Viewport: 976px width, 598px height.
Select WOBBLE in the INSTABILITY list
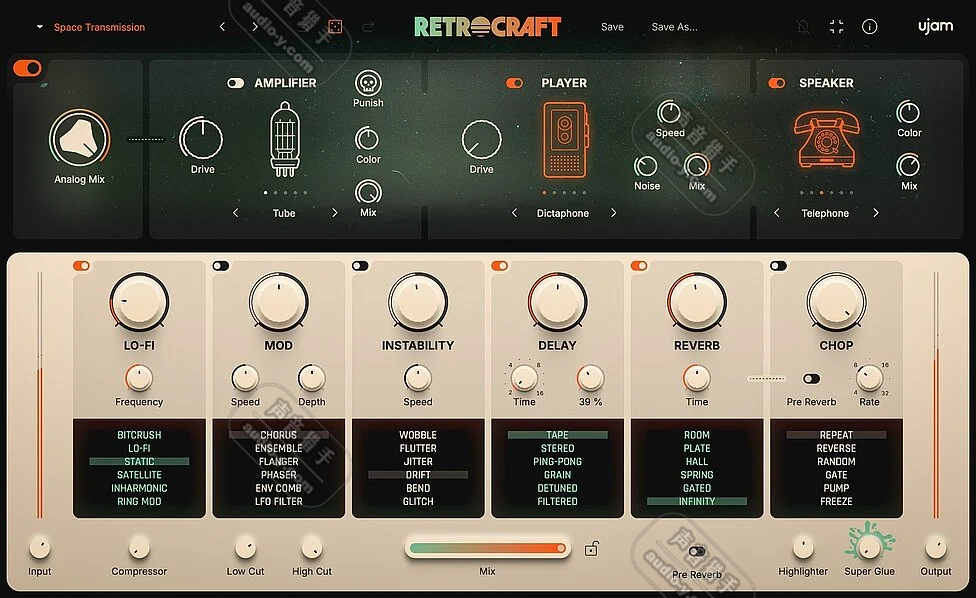tap(418, 435)
